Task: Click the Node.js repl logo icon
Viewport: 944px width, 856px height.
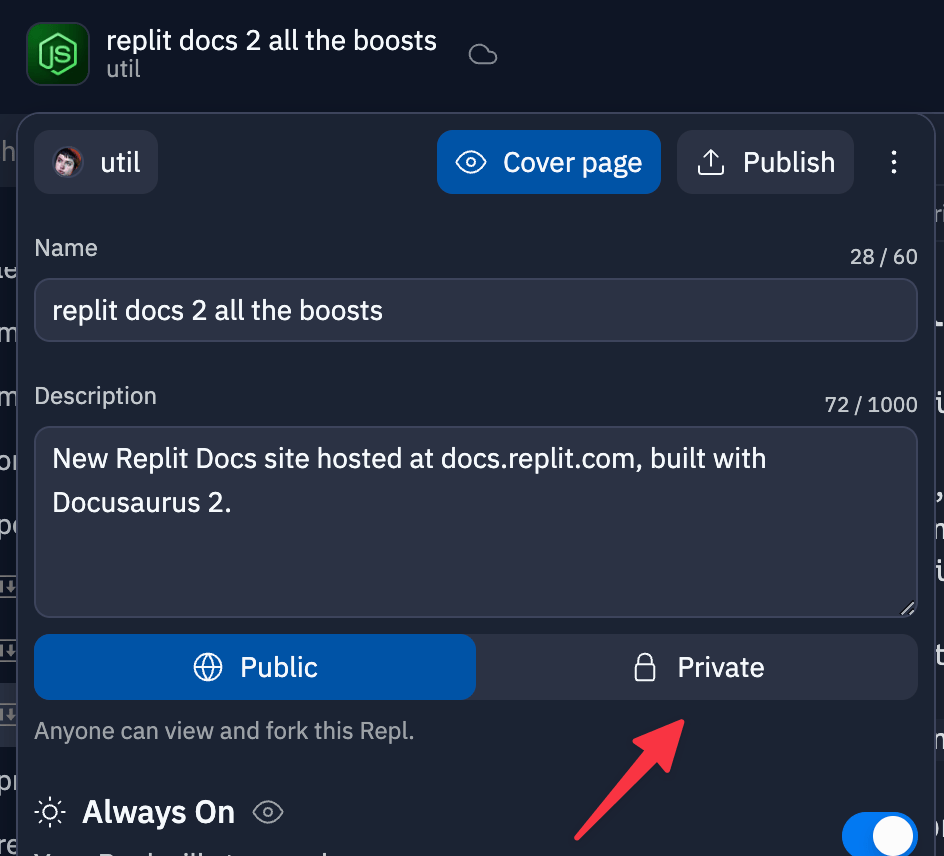Action: [x=58, y=54]
